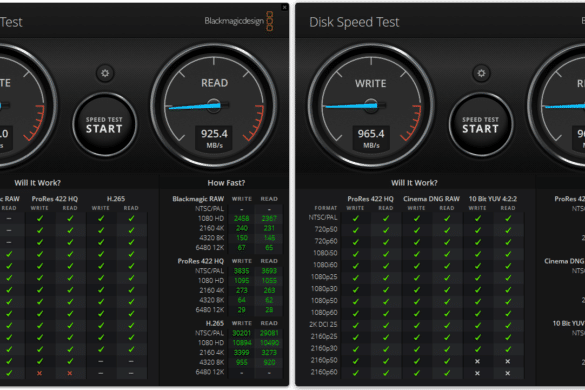Screen dimensions: 585x390
Task: Select H.265 2160 4K read value 3273
Action: tap(269, 353)
